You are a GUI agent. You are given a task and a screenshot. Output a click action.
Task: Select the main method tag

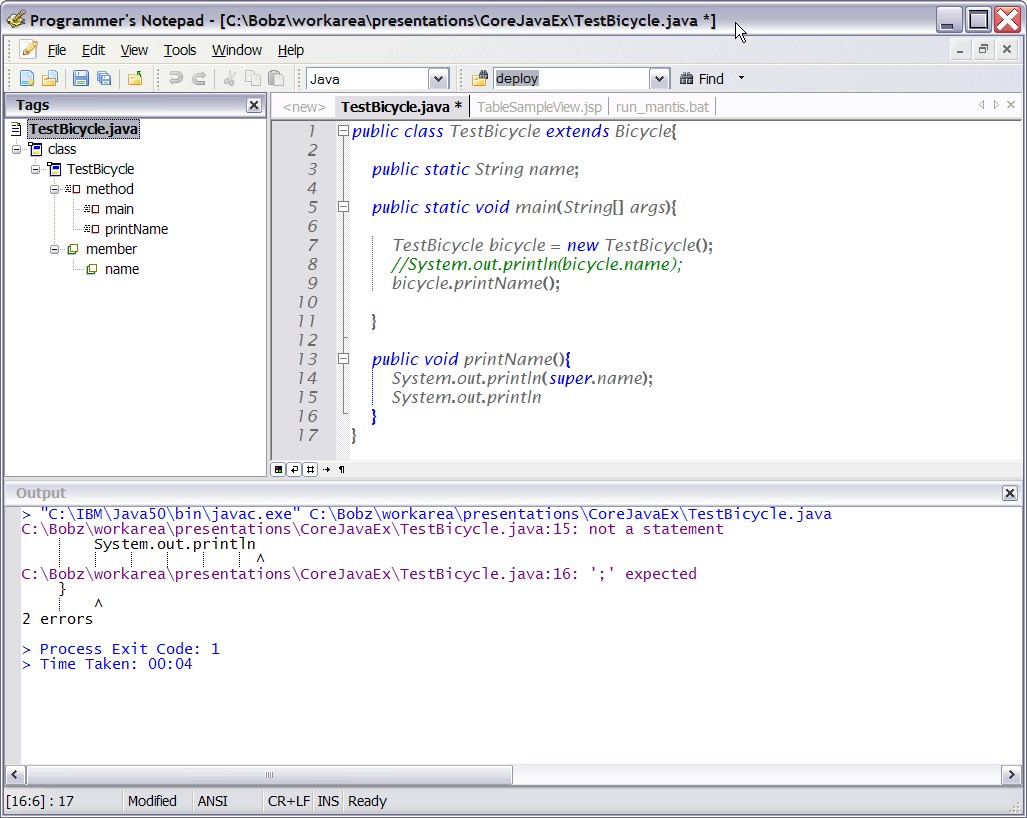point(119,209)
